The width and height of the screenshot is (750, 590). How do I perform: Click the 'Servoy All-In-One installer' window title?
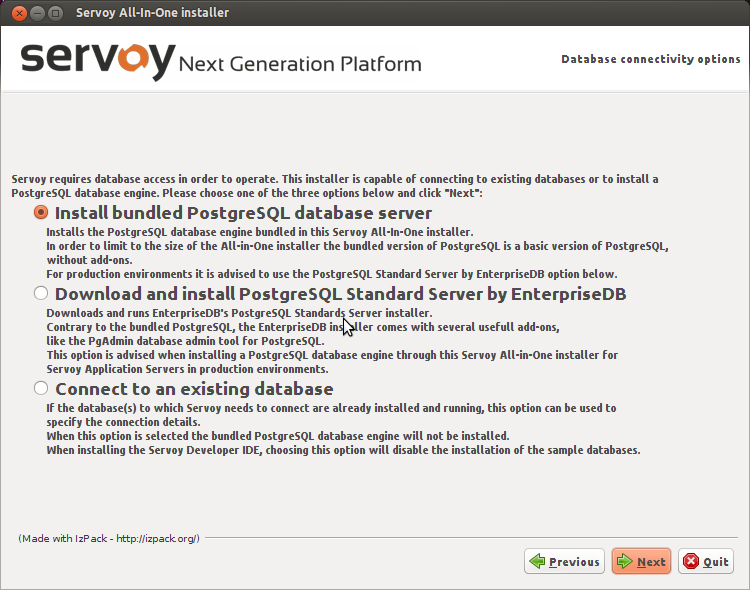click(x=153, y=12)
